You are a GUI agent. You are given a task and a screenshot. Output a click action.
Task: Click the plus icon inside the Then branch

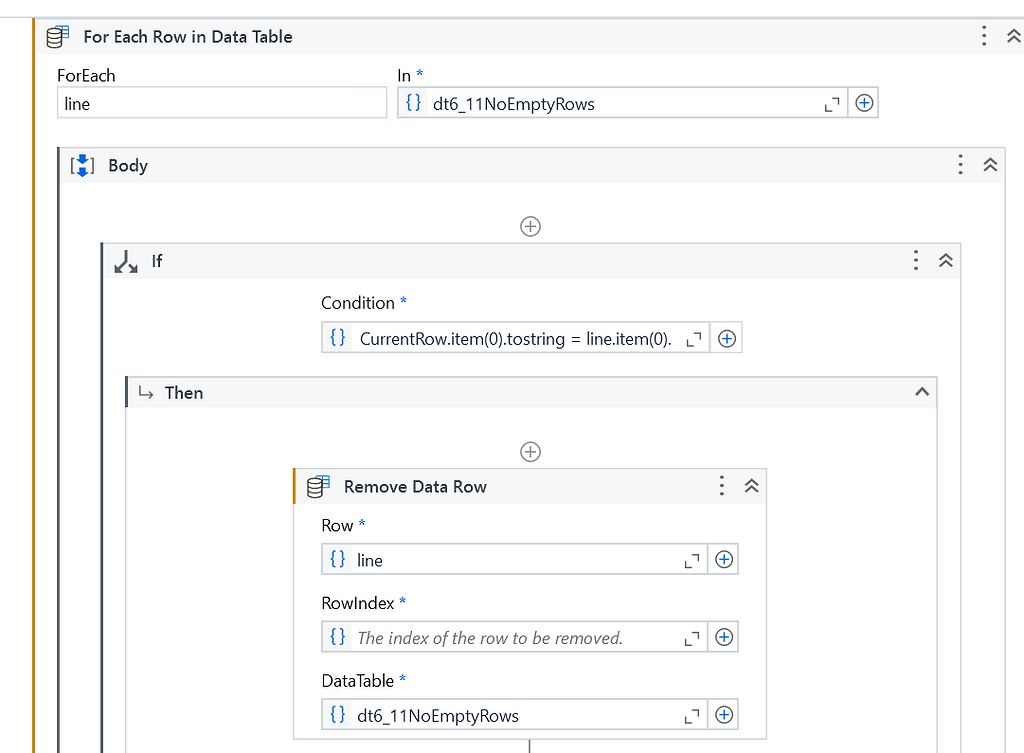coord(530,451)
